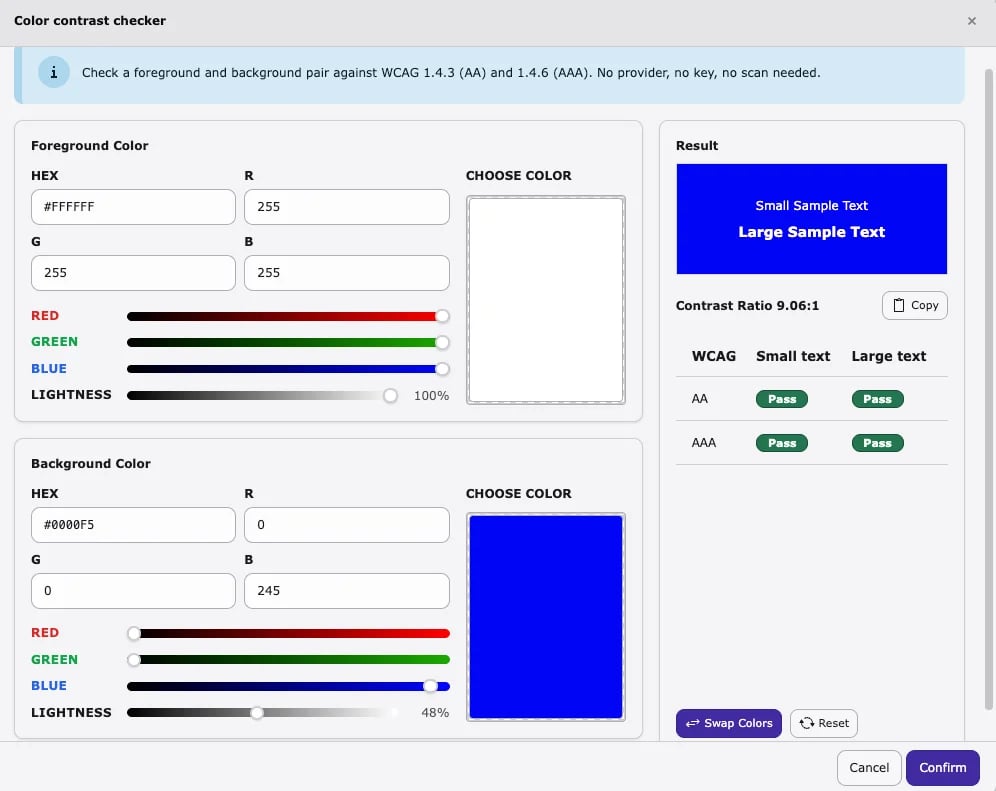Click the AAA small text Pass badge
Image resolution: width=996 pixels, height=791 pixels.
781,443
